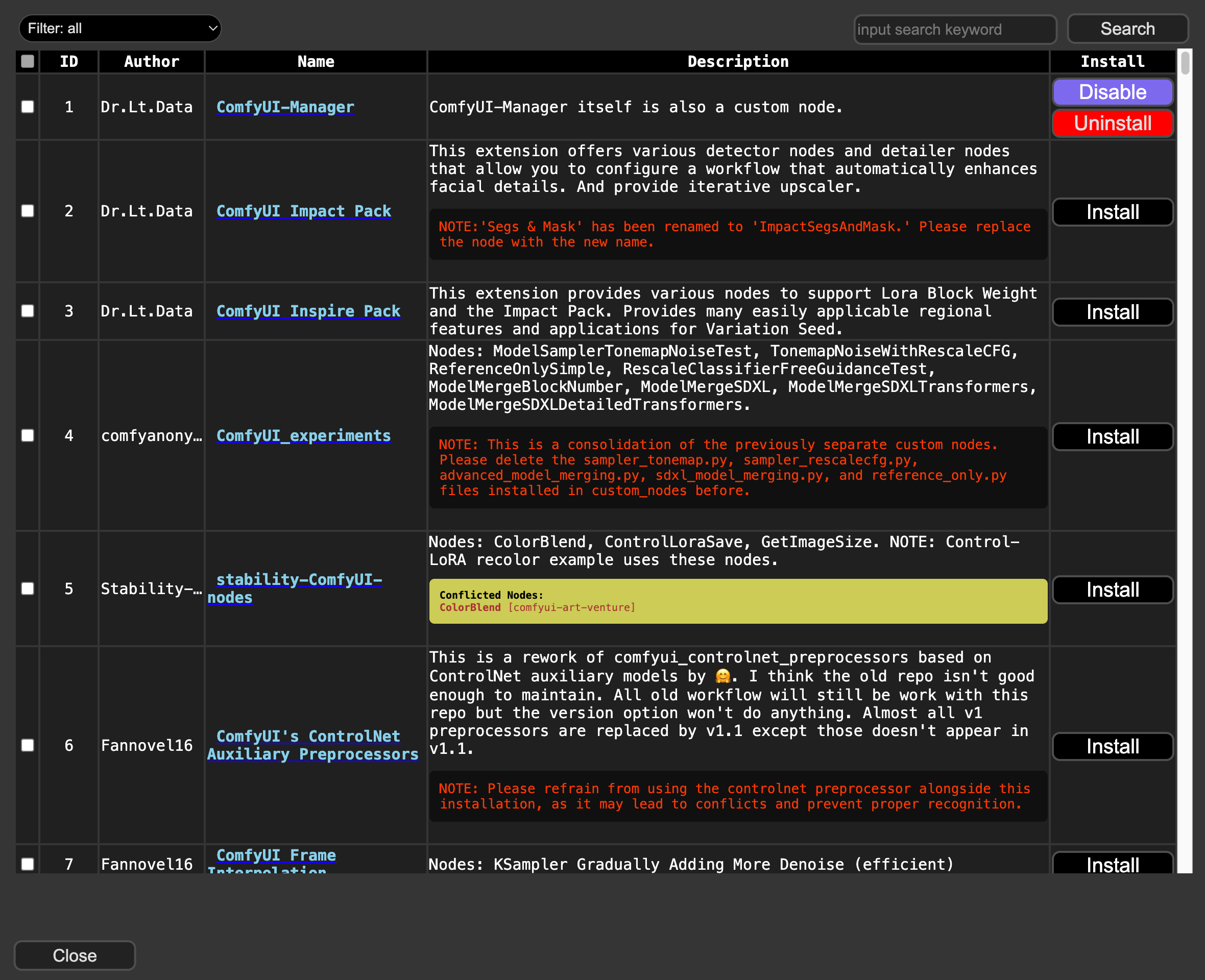Viewport: 1205px width, 980px height.
Task: Click the ComfyUI_experiments red NOTE text
Action: tap(723, 468)
